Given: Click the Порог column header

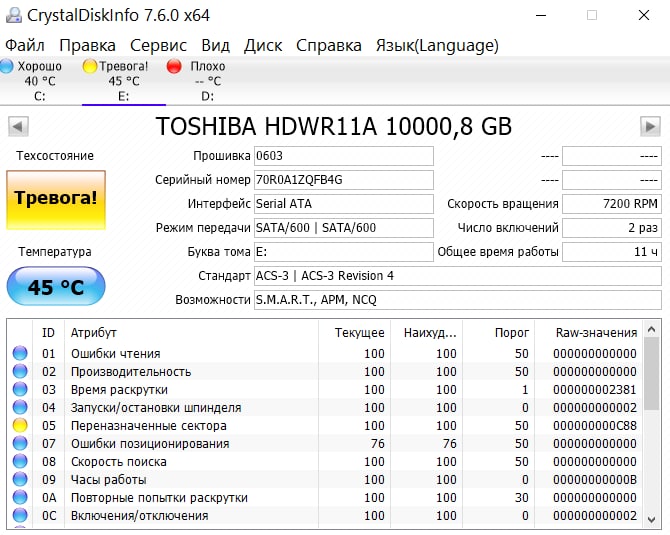Looking at the screenshot, I should click(498, 332).
